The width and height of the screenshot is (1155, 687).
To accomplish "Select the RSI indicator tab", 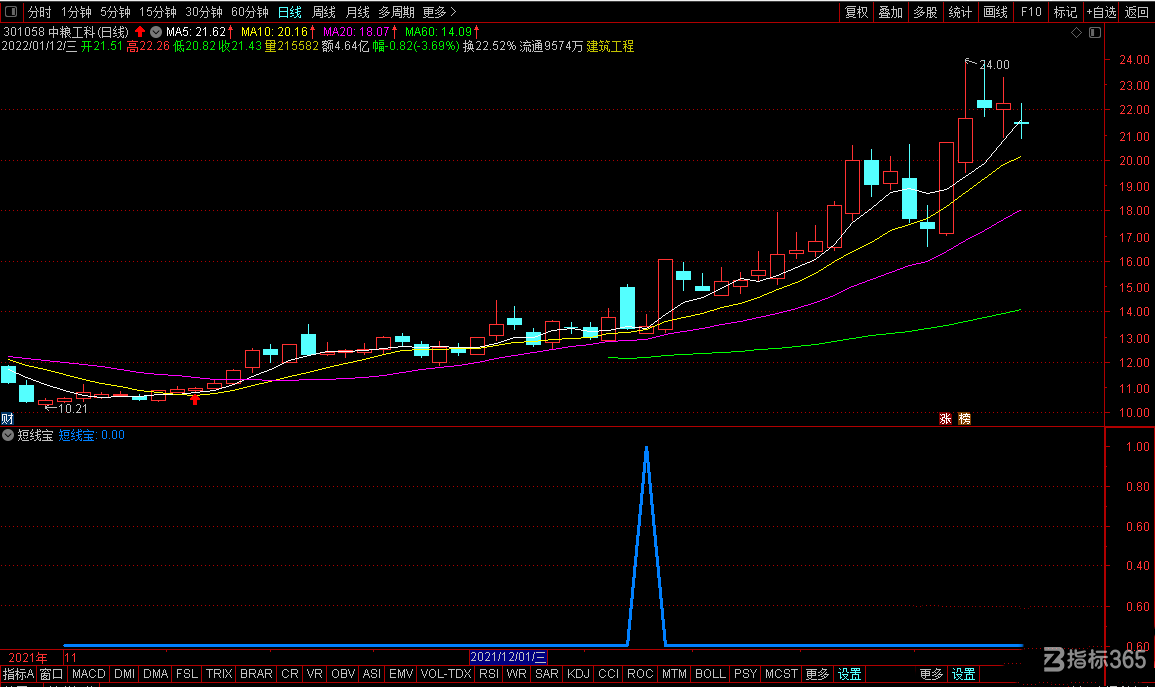I will click(x=489, y=674).
